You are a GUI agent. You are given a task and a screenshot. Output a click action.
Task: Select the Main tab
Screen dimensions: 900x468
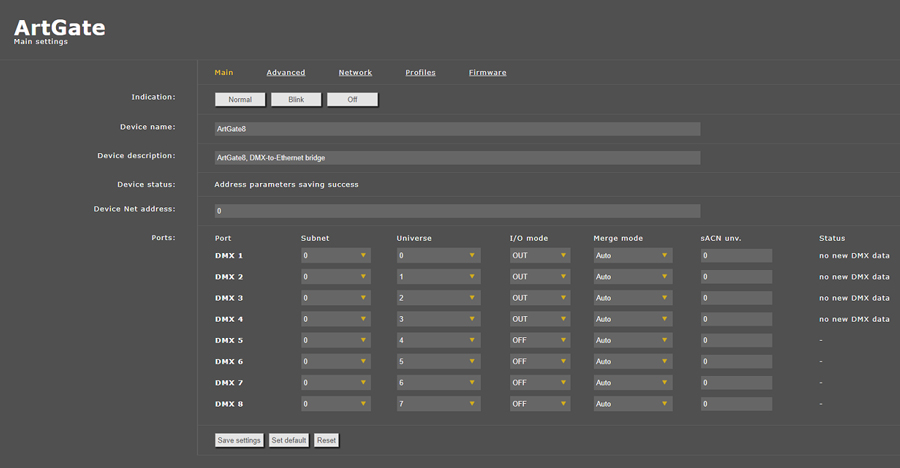tap(224, 72)
